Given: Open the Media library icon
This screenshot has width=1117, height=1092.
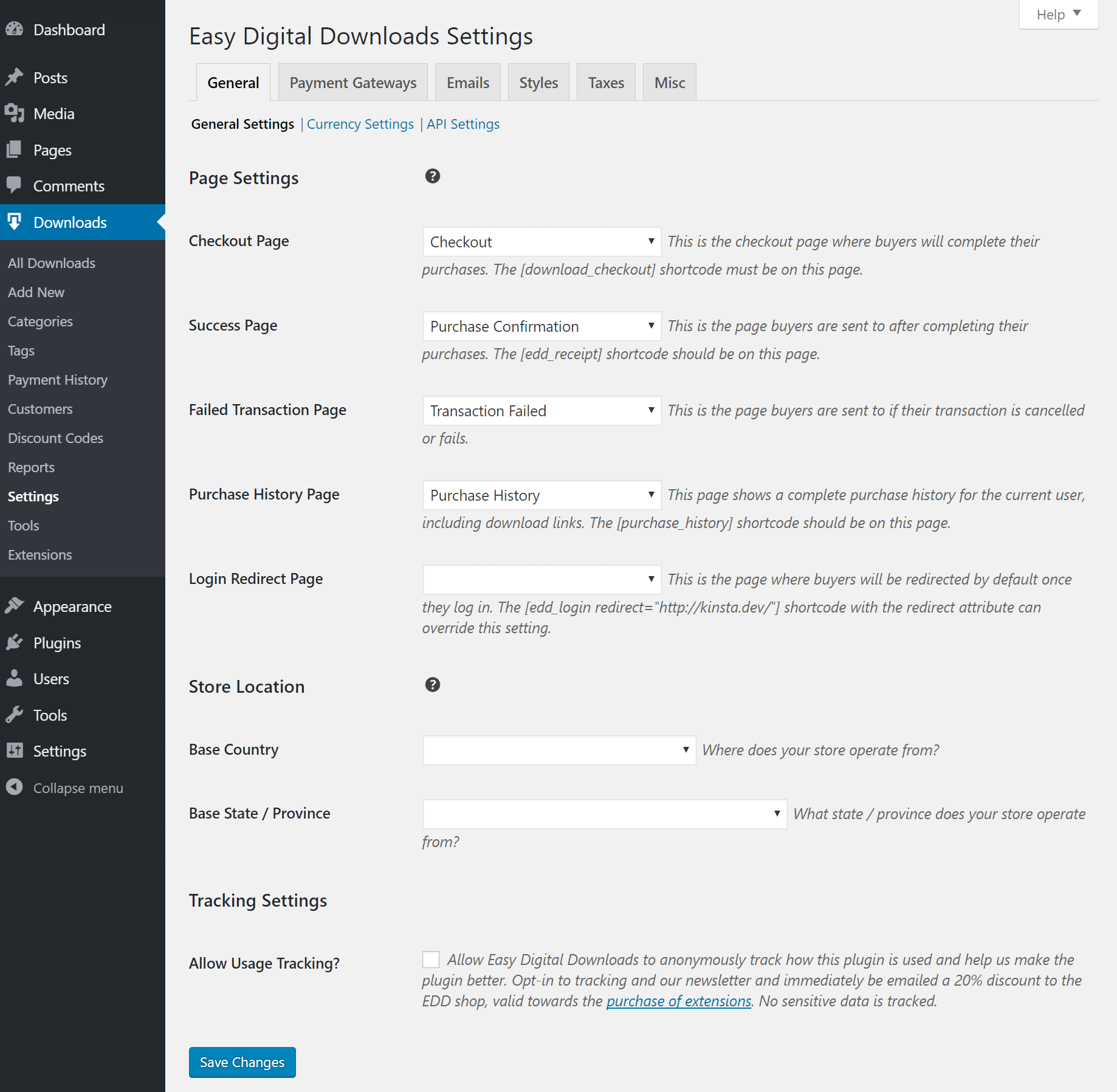Looking at the screenshot, I should [15, 114].
